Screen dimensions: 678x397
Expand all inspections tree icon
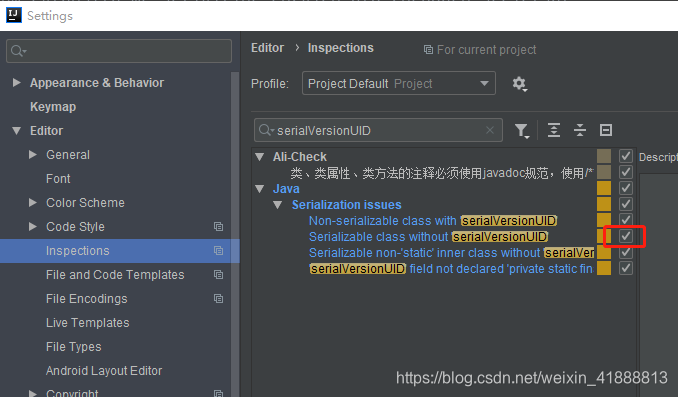coord(554,130)
